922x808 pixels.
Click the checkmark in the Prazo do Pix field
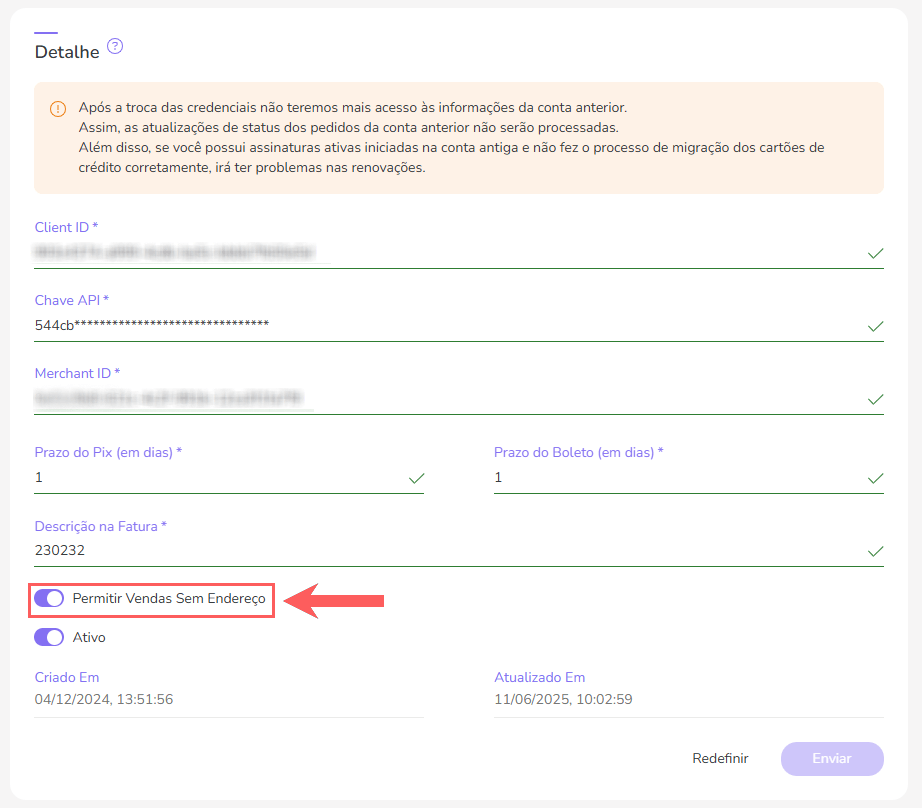click(416, 478)
